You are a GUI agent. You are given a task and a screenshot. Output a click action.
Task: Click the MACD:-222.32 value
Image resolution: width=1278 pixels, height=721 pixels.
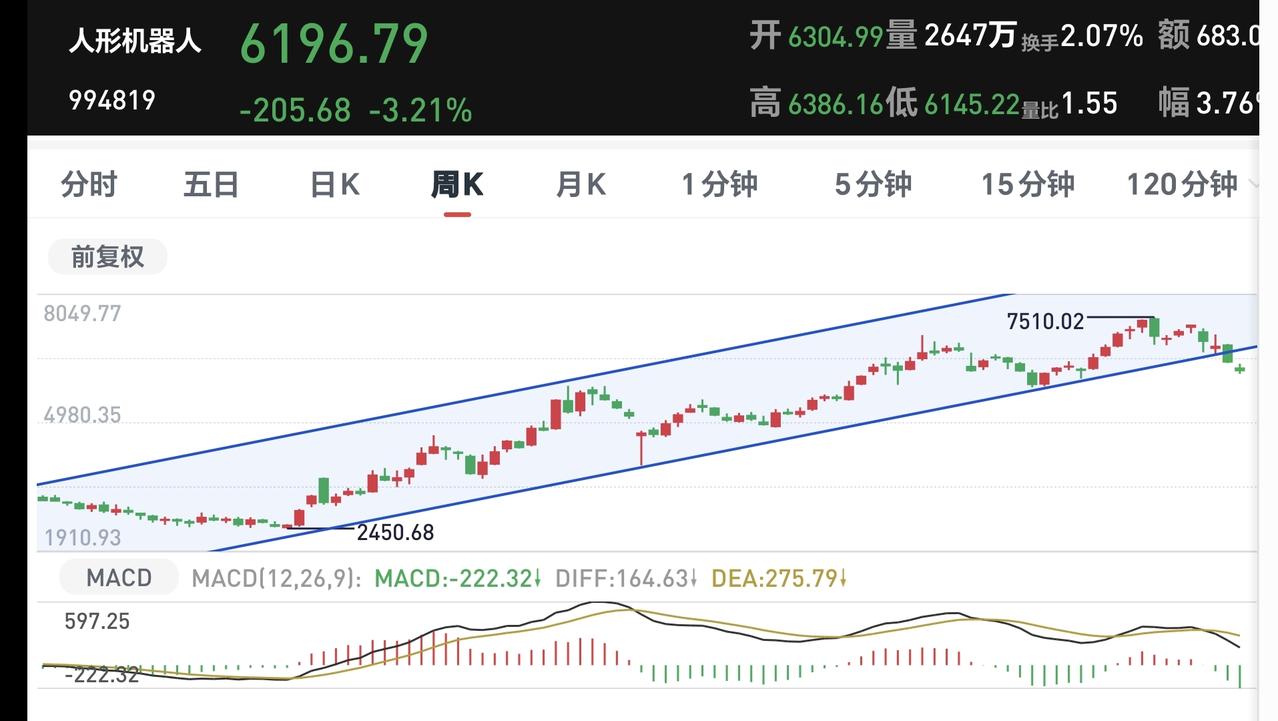tap(458, 578)
